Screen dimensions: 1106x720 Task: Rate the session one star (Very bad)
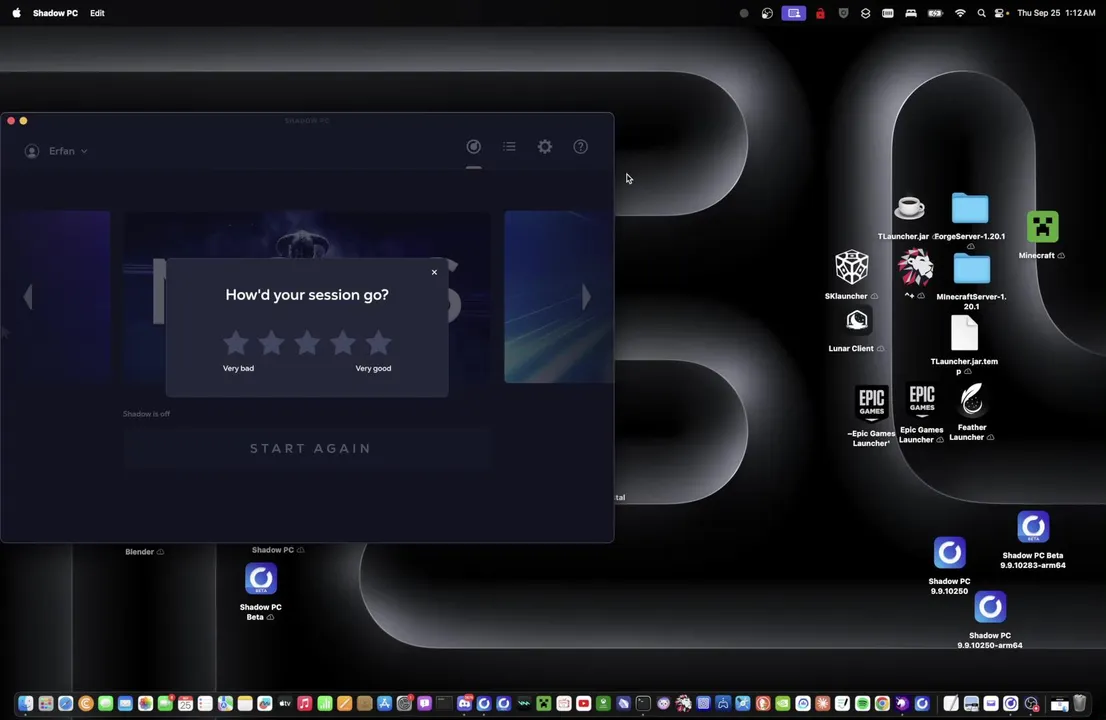[236, 343]
